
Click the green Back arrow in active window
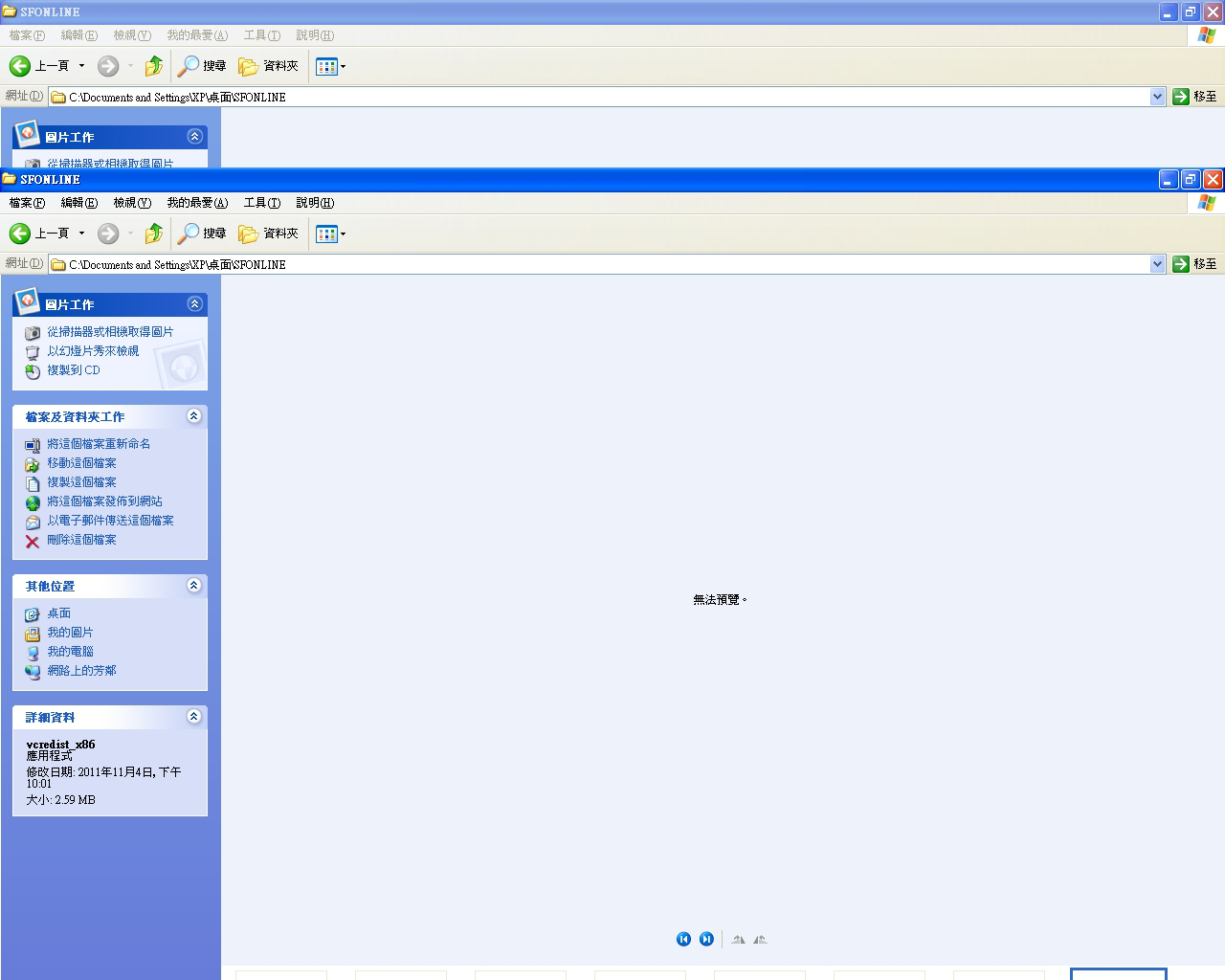20,234
